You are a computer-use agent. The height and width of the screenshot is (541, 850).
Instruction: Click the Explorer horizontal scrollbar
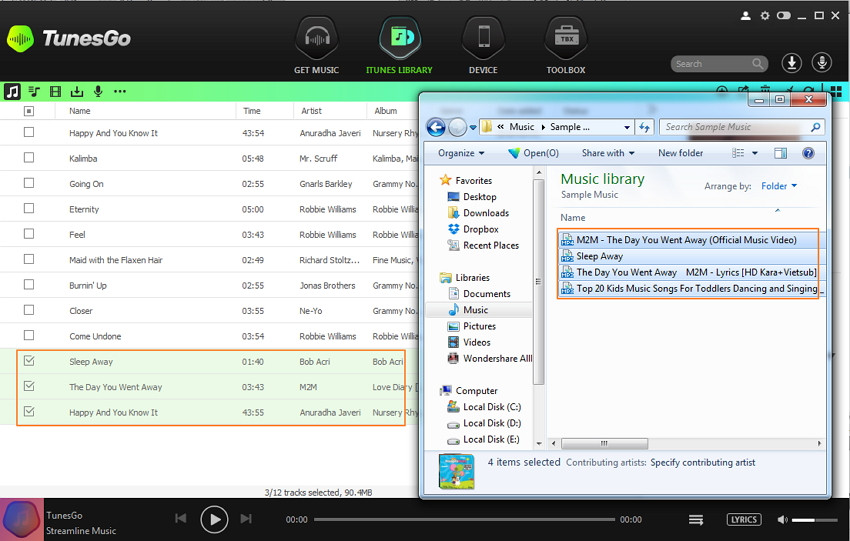pos(604,443)
